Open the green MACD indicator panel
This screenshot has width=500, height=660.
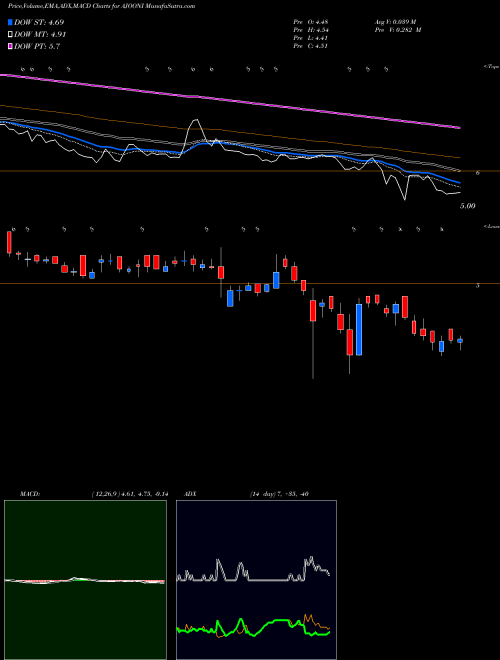85,580
